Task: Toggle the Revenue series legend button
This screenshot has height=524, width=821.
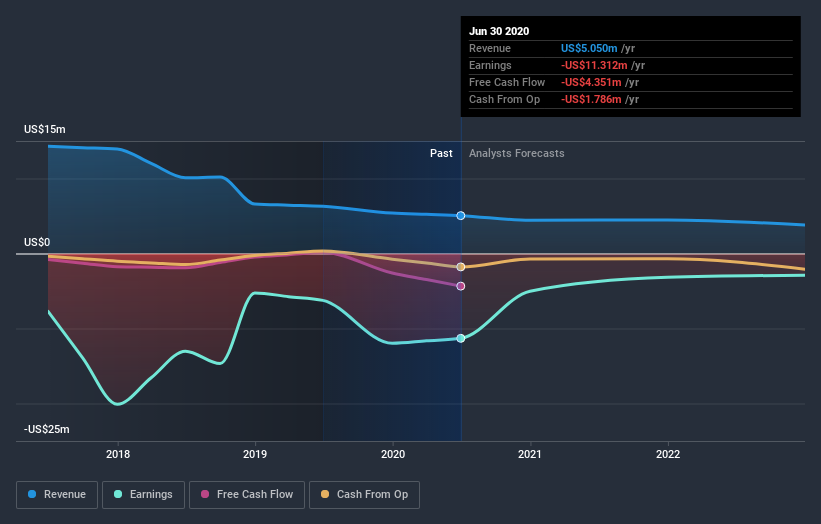Action: (x=57, y=495)
